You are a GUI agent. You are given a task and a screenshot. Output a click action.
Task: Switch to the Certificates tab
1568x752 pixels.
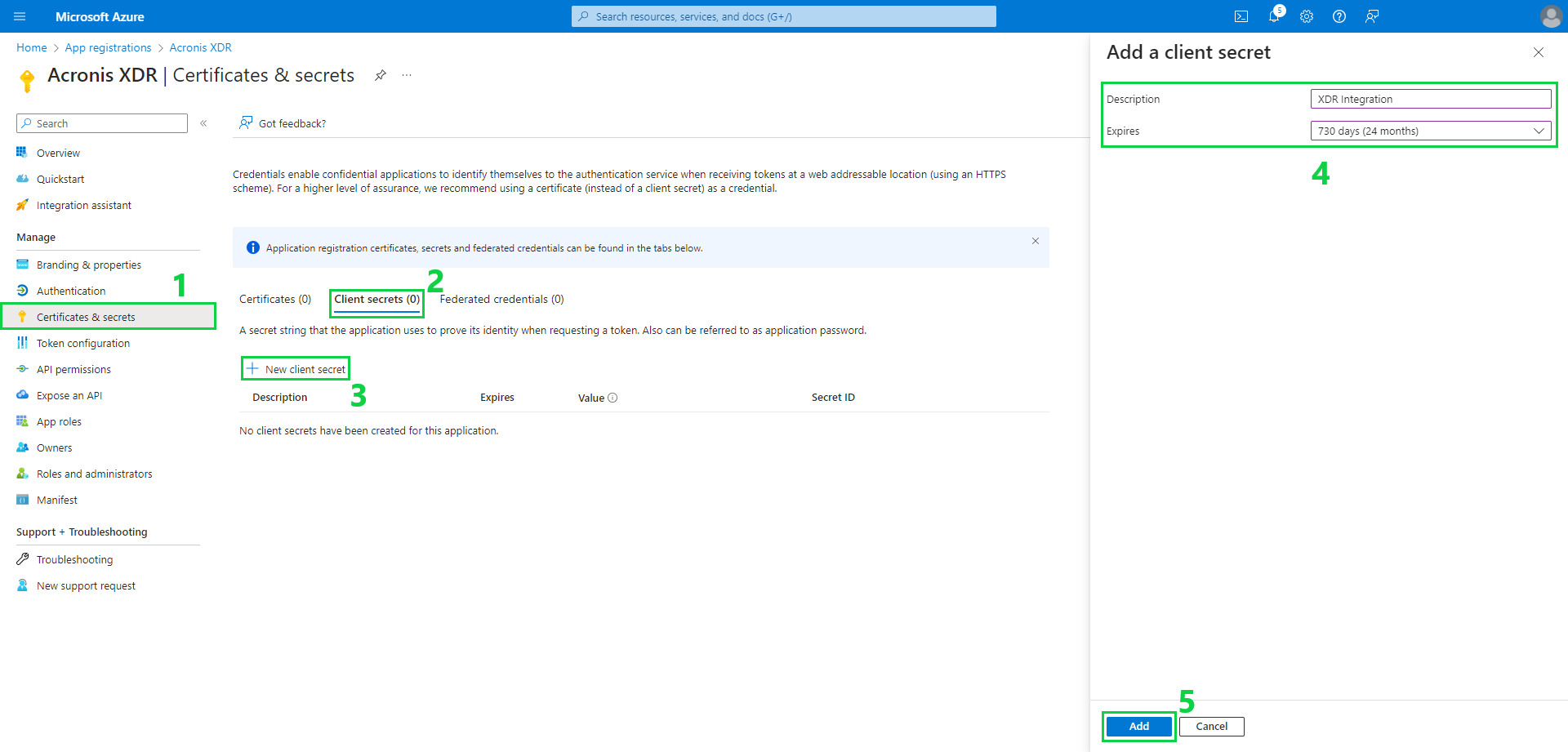pos(274,299)
